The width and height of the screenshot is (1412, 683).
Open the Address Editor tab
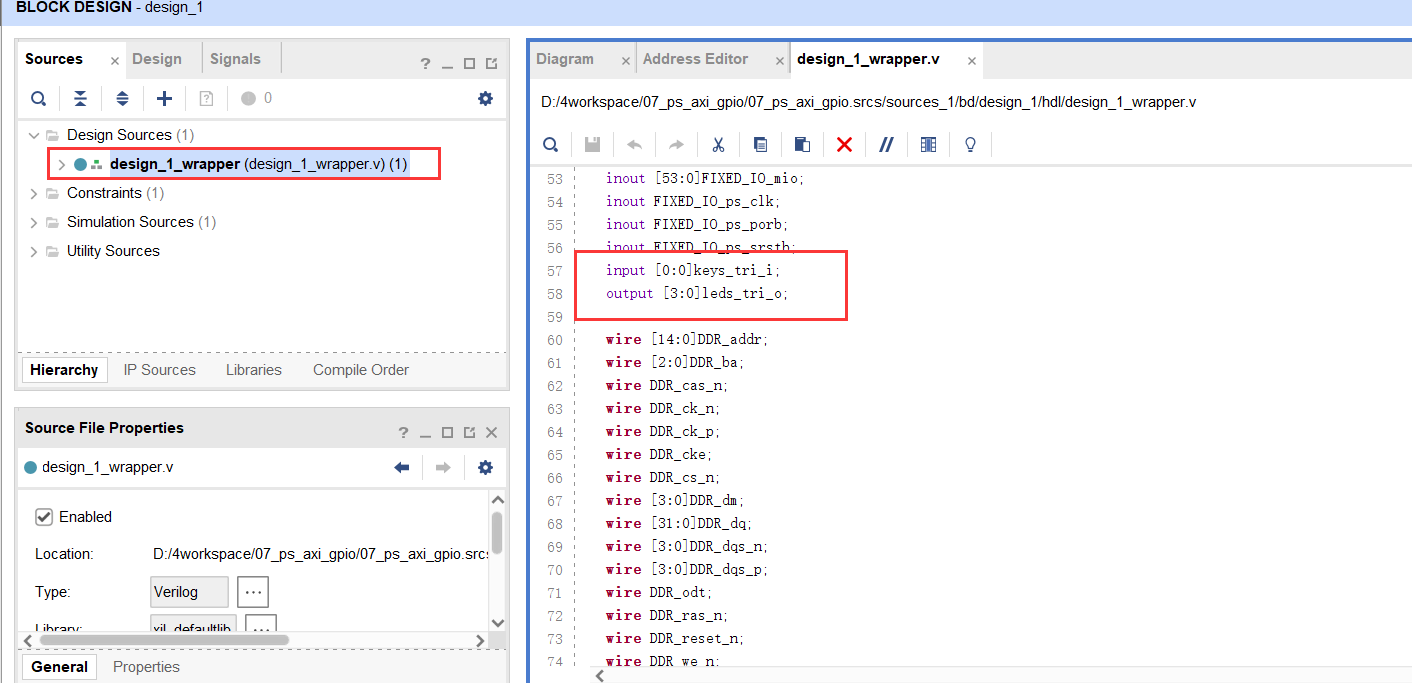coord(695,59)
